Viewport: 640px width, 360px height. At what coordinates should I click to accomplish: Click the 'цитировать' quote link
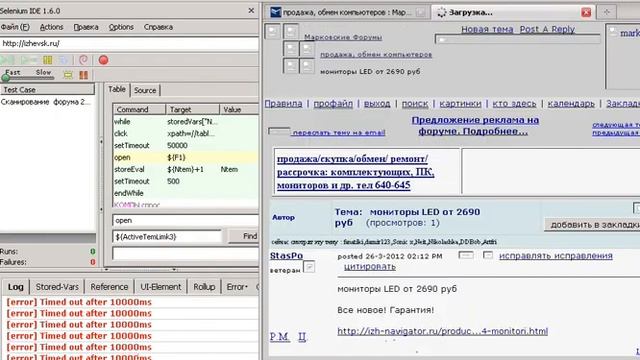pyautogui.click(x=370, y=267)
